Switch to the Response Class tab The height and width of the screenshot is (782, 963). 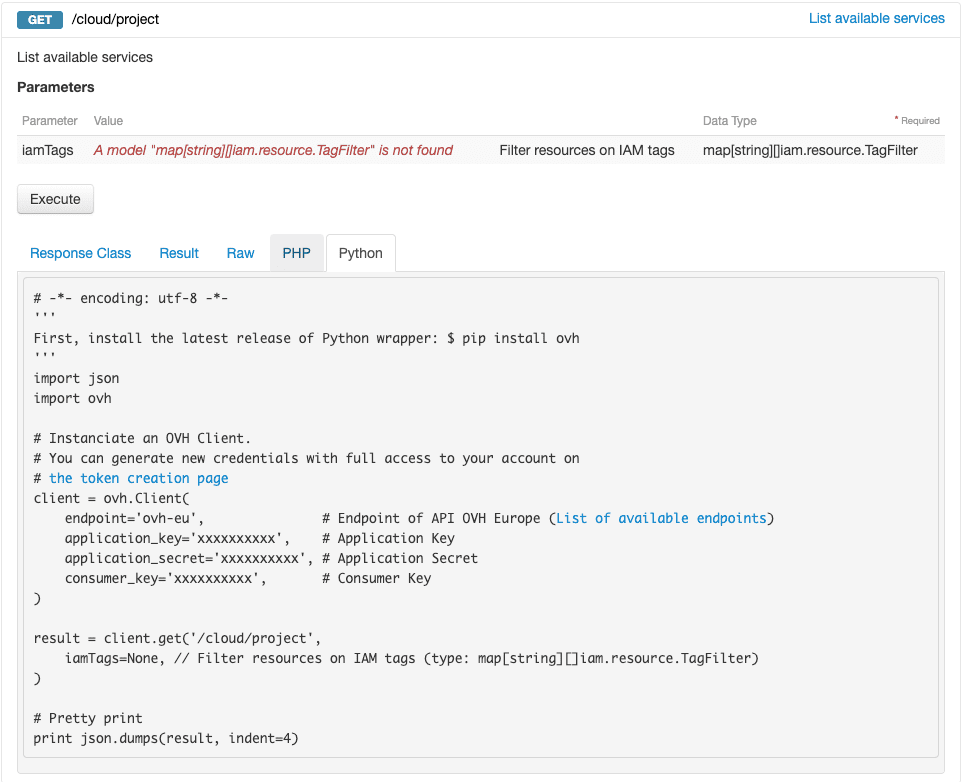(80, 253)
